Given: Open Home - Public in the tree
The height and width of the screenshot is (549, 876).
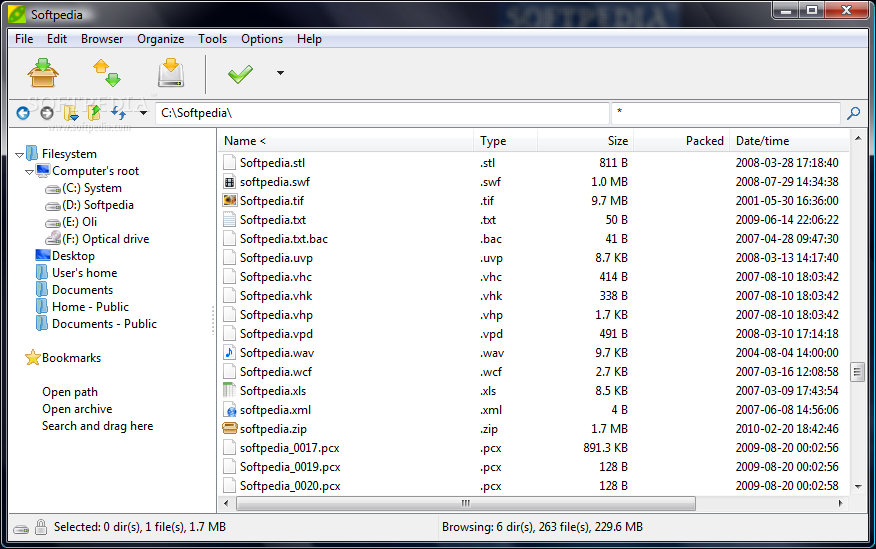Looking at the screenshot, I should [x=90, y=307].
